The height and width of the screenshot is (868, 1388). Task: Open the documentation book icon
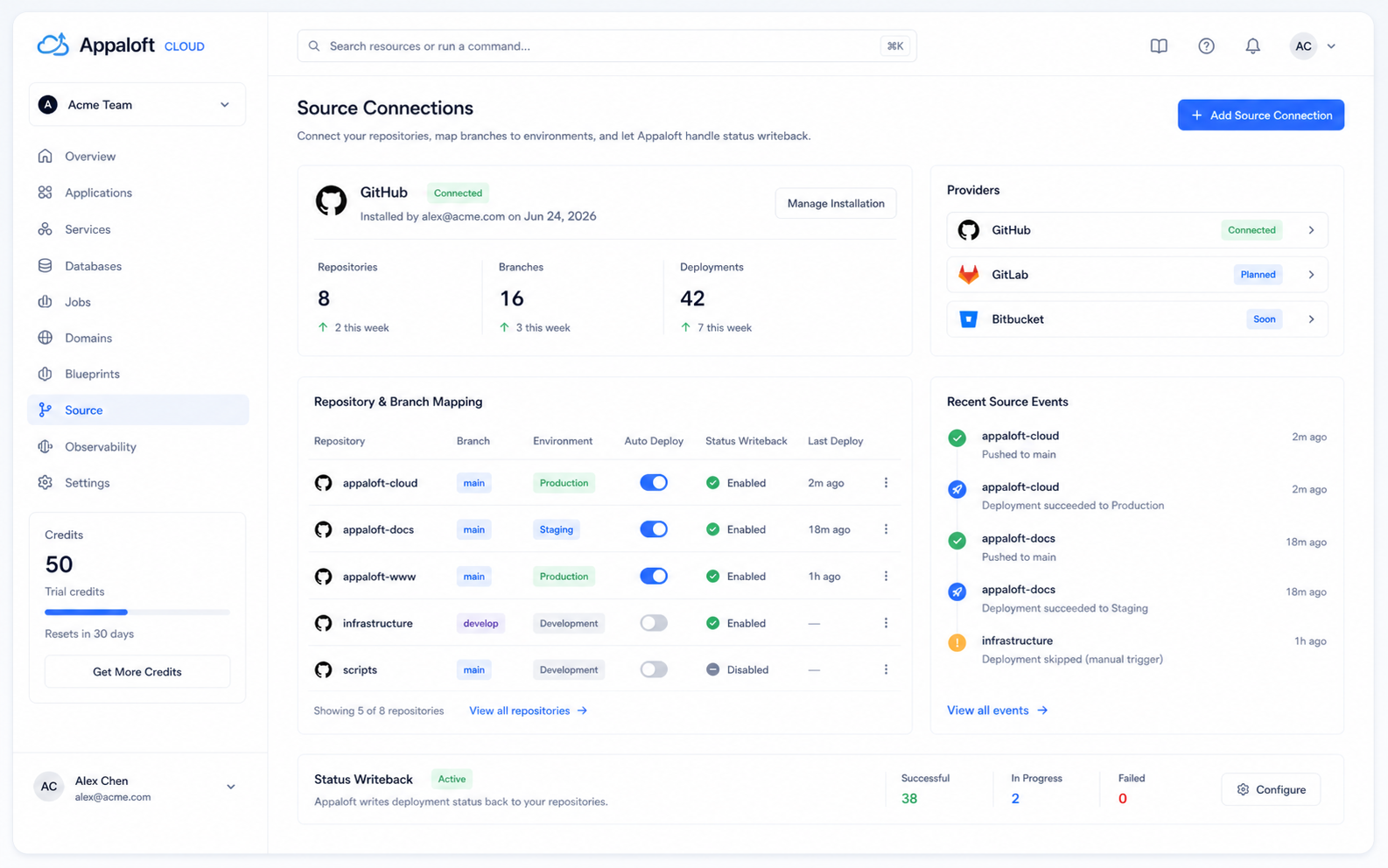[x=1159, y=46]
